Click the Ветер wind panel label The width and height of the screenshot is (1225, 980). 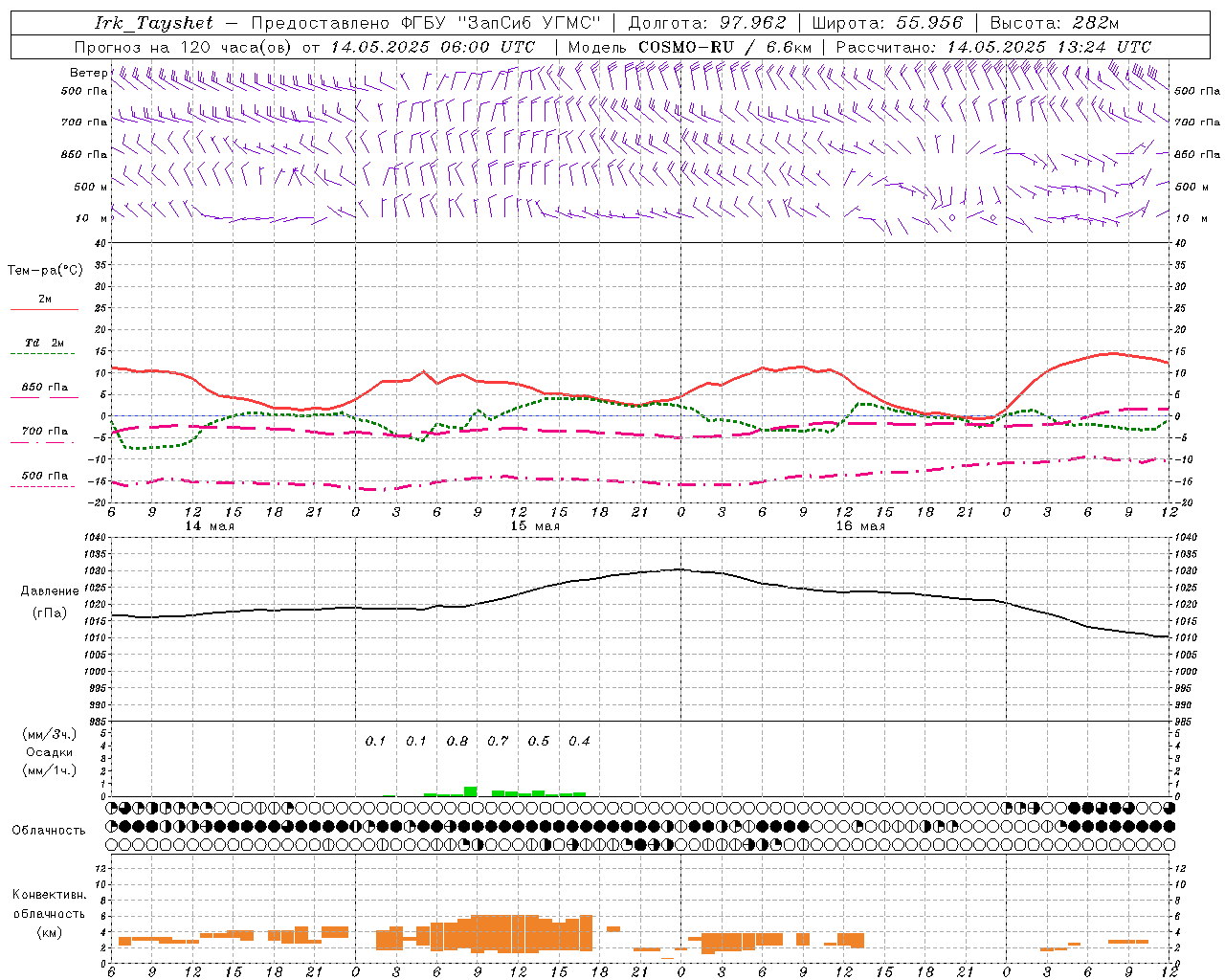88,73
